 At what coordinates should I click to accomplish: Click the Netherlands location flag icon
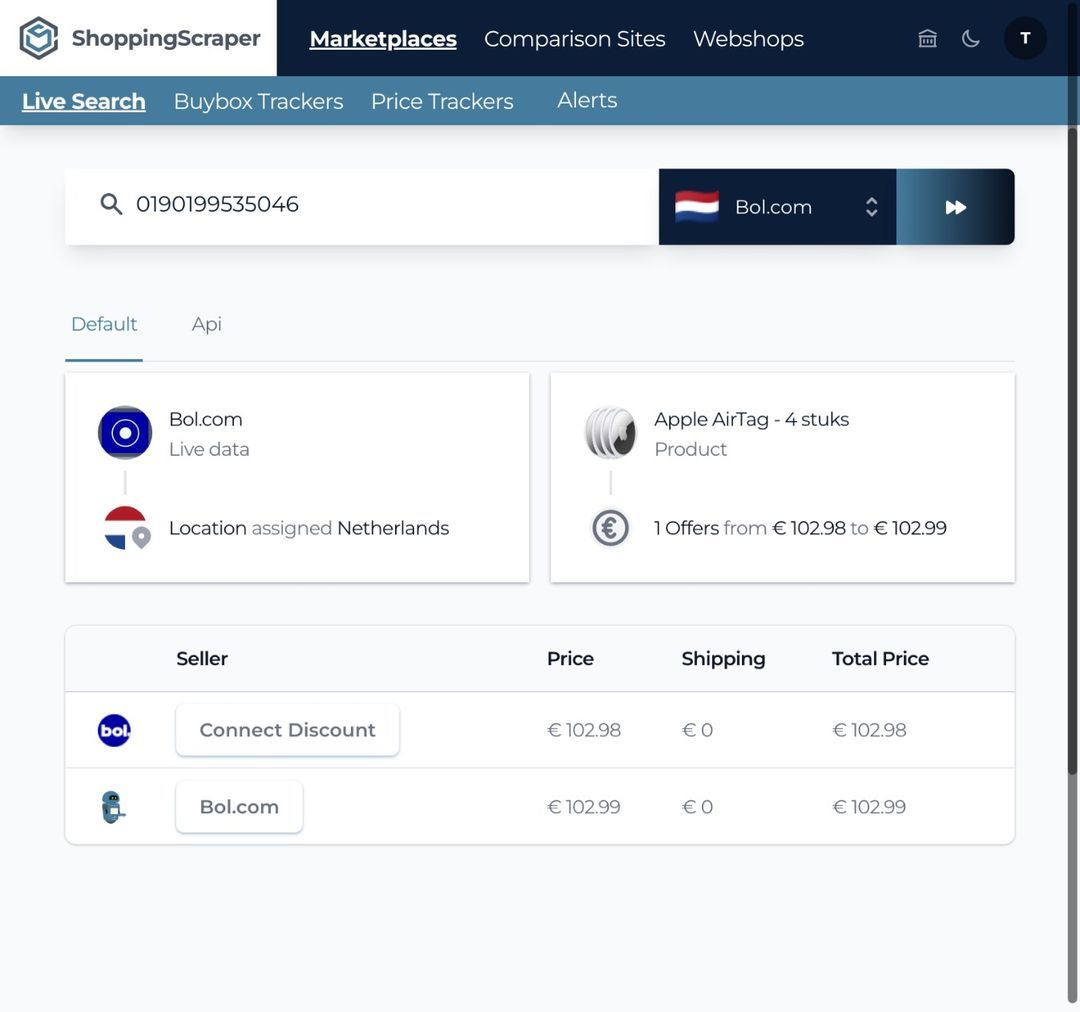tap(126, 528)
